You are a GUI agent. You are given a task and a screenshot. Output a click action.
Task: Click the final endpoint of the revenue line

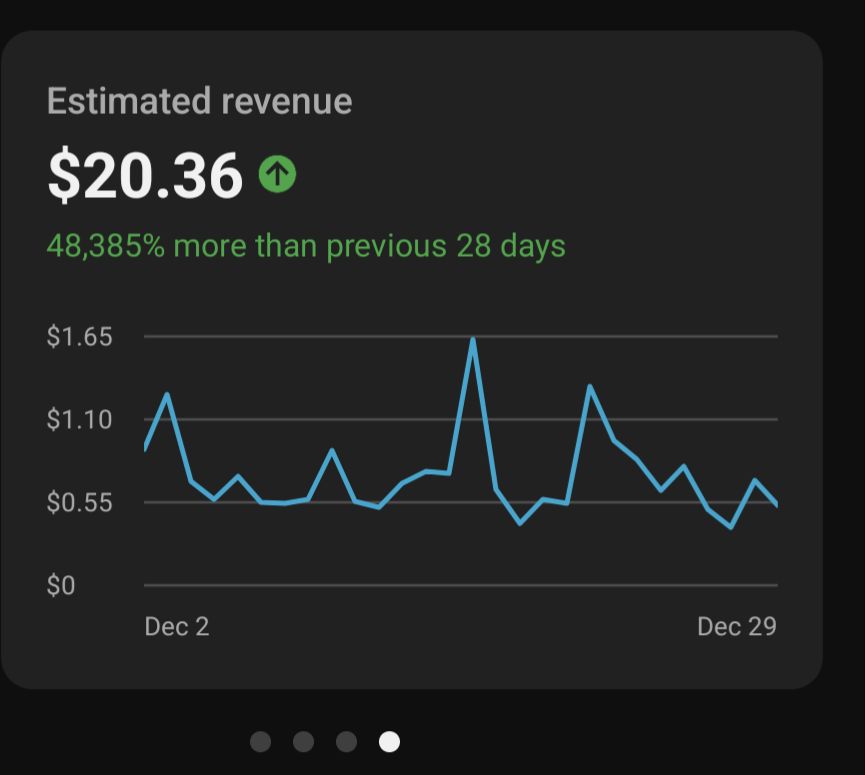click(x=776, y=505)
